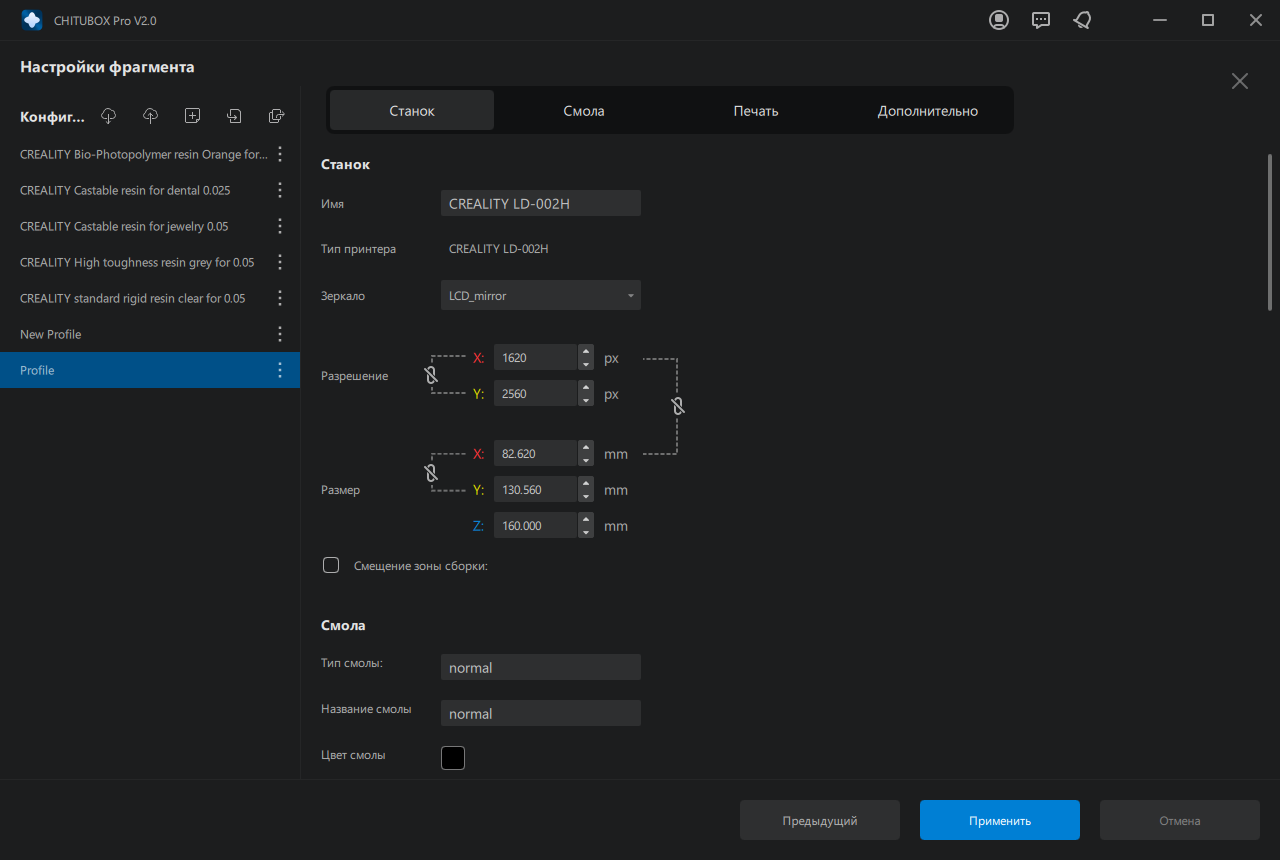Click the resolution X input field
The width and height of the screenshot is (1280, 860).
point(536,357)
